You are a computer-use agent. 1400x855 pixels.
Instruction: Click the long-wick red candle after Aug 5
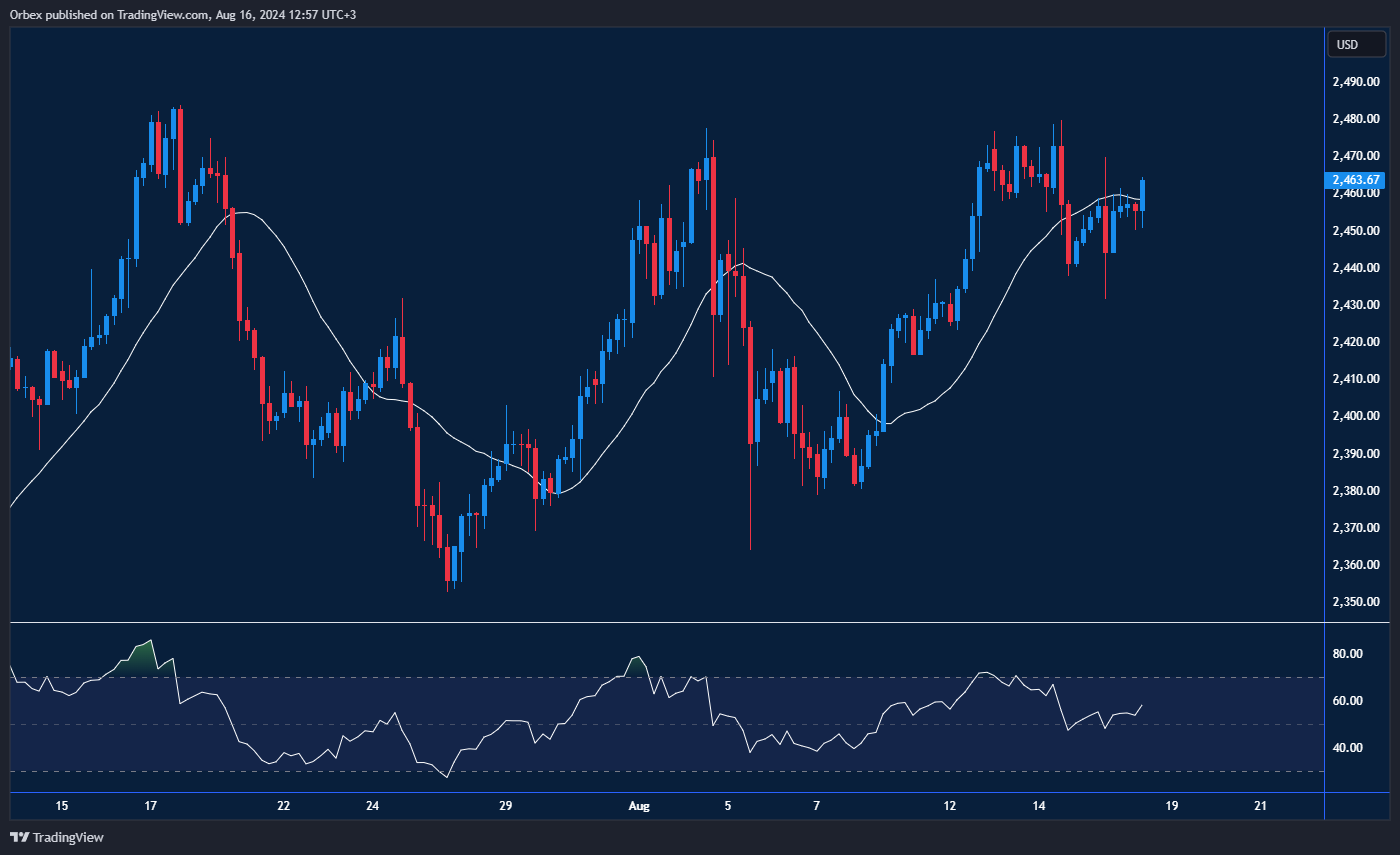750,390
